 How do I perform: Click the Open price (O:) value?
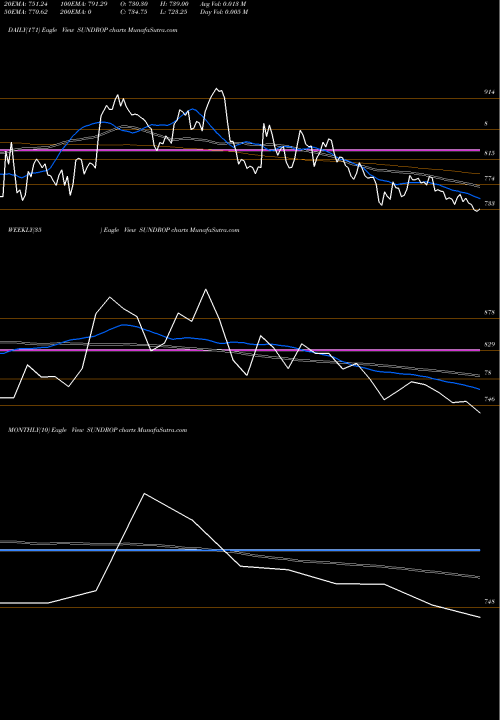(134, 4)
